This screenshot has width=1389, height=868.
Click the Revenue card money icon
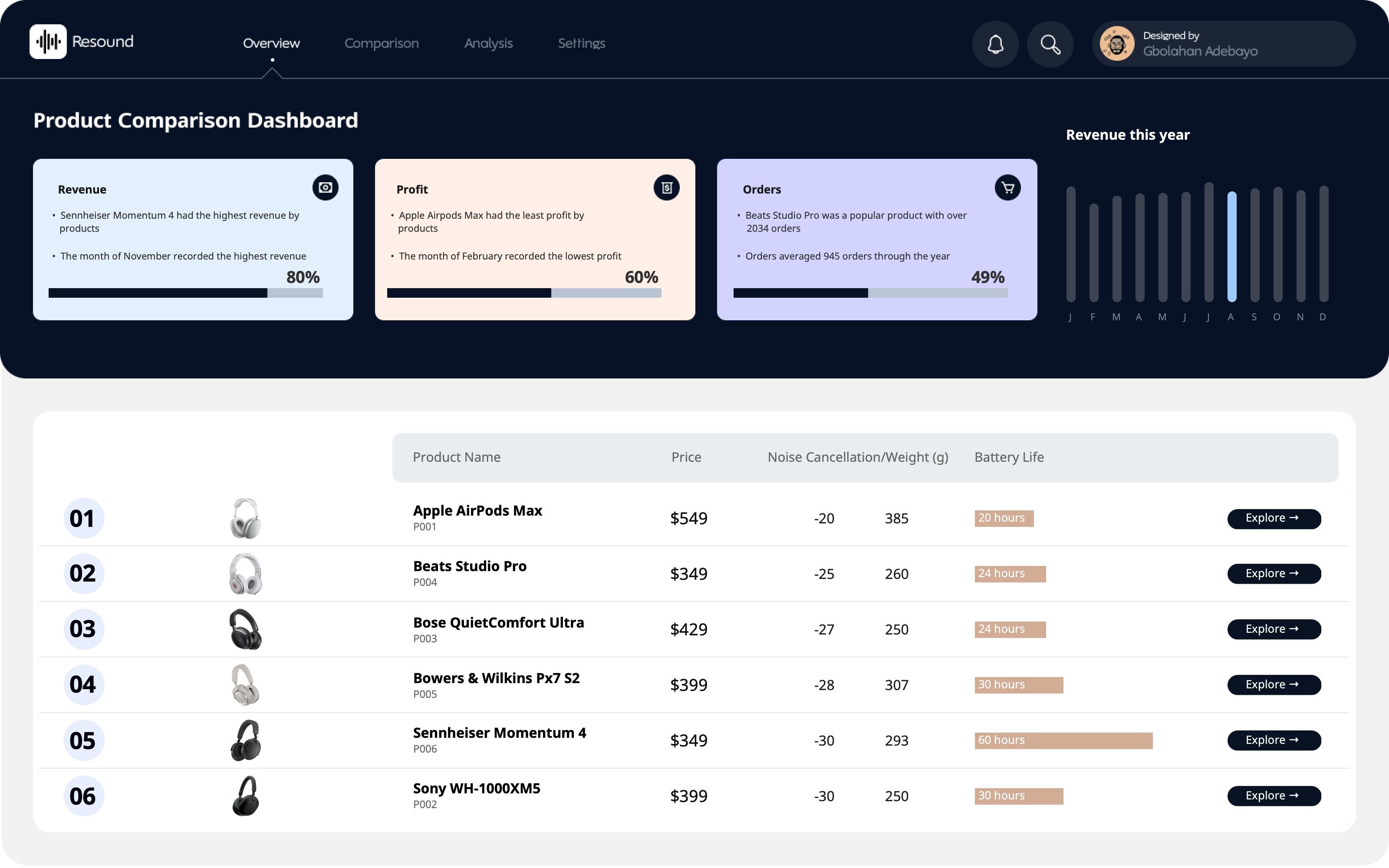tap(326, 188)
